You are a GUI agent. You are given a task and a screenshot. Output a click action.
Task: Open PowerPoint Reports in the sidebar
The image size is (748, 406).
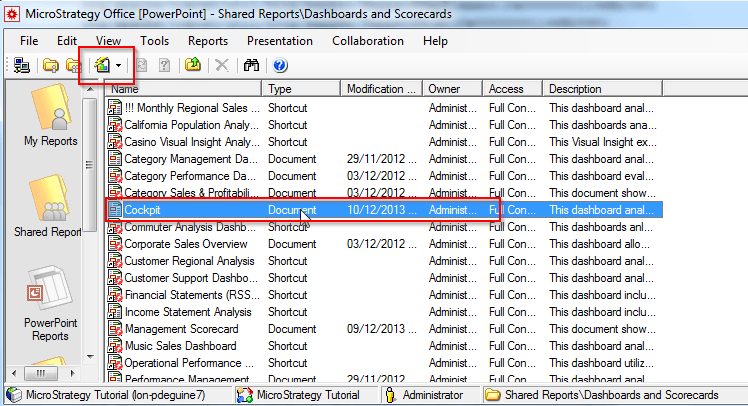pos(50,303)
